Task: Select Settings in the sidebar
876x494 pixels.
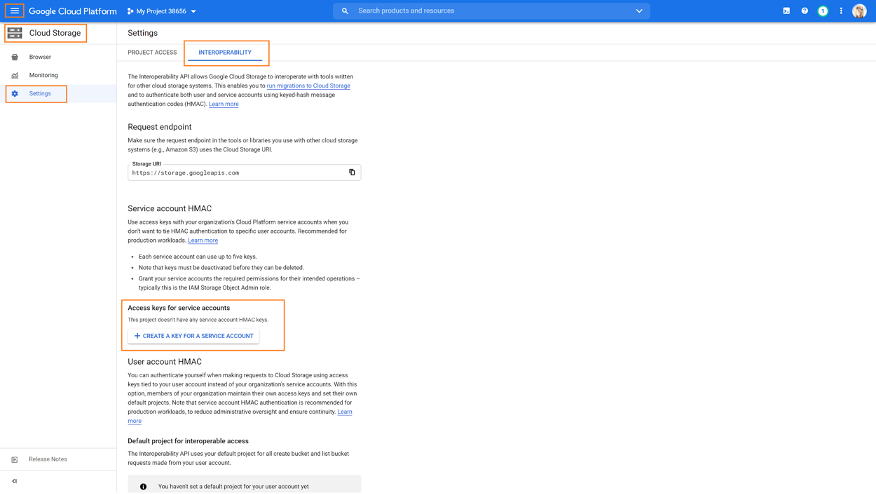Action: [x=40, y=94]
